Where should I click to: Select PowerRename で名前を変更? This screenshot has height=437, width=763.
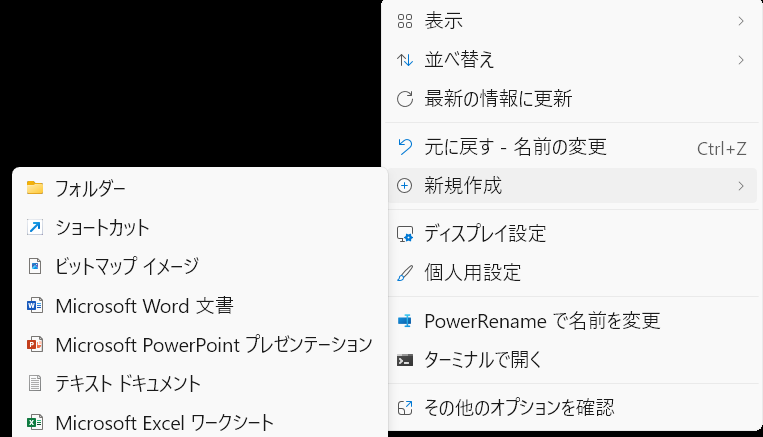click(x=572, y=321)
